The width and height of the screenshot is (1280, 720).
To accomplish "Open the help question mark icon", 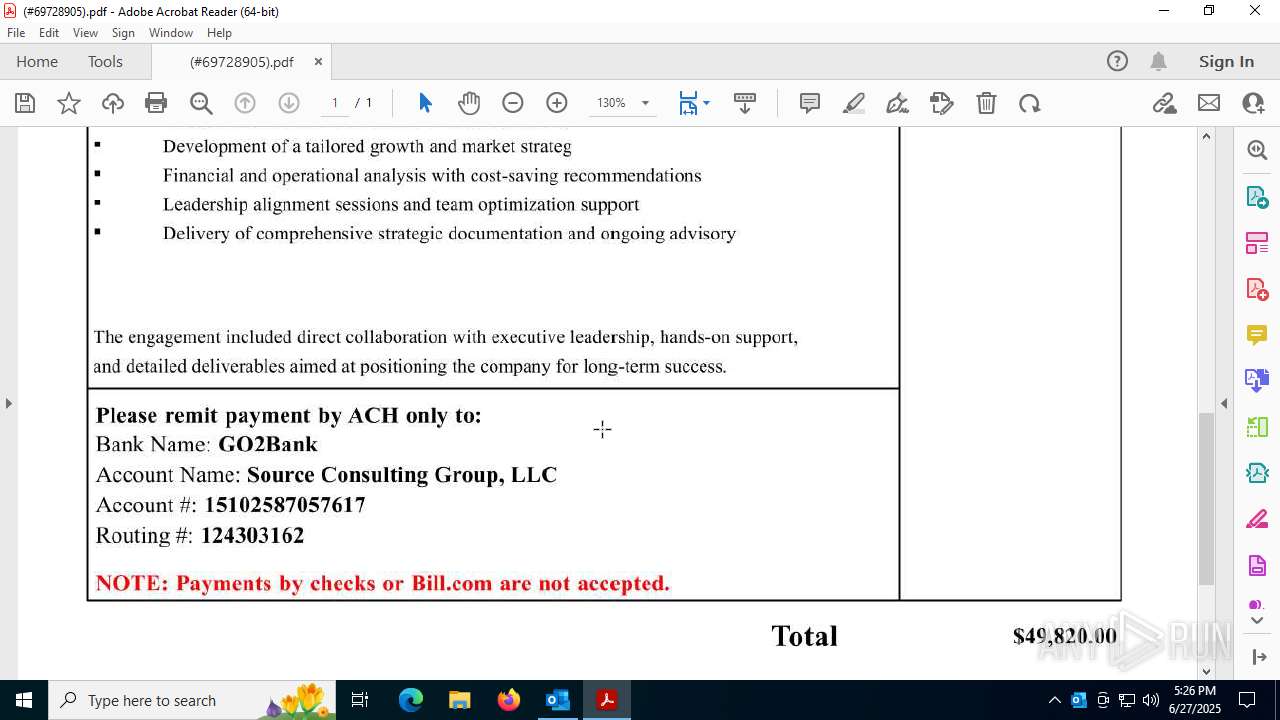I will tap(1117, 62).
